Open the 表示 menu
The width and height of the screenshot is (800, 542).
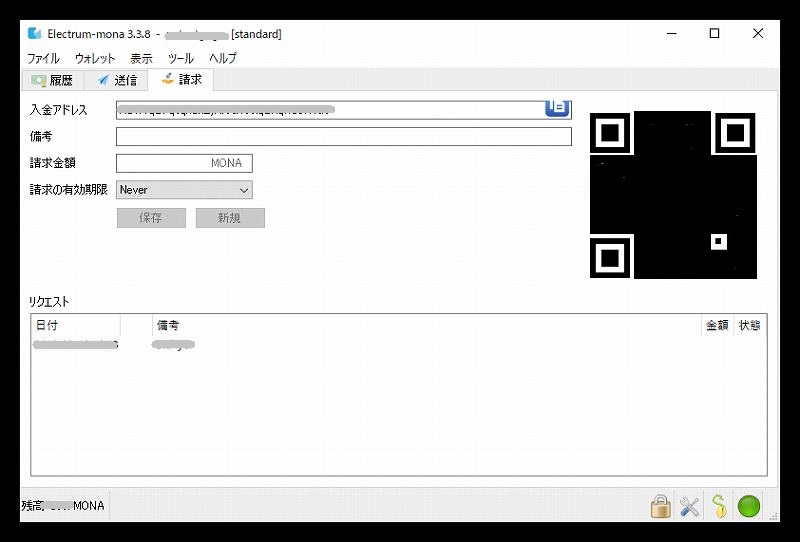pos(141,58)
